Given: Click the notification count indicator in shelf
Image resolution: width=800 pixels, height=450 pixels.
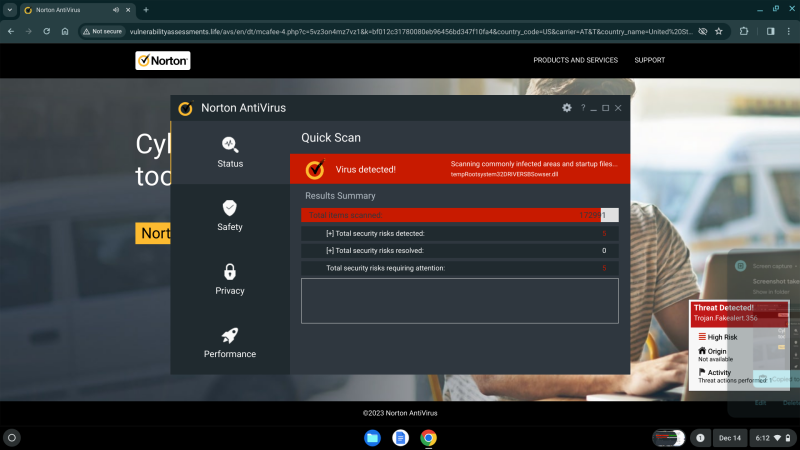Looking at the screenshot, I should [x=700, y=438].
